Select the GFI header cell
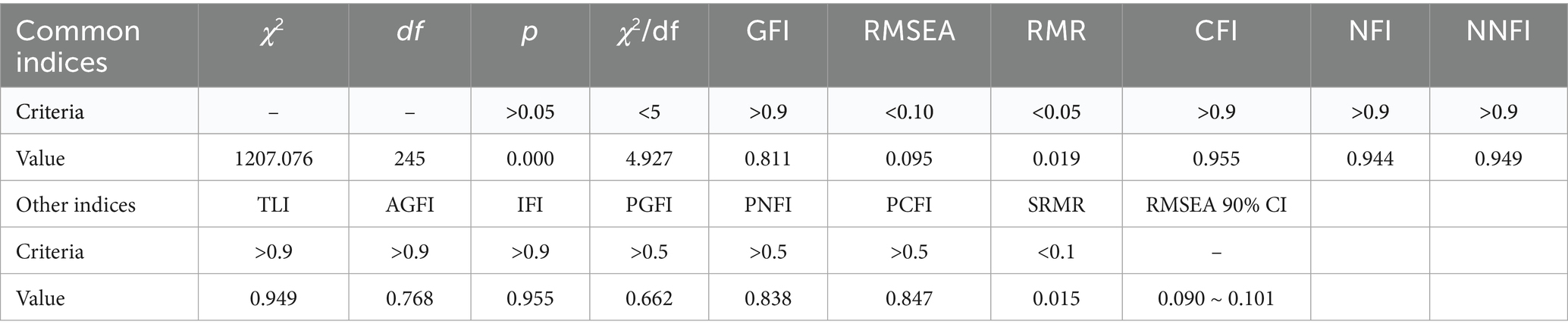 [x=767, y=32]
